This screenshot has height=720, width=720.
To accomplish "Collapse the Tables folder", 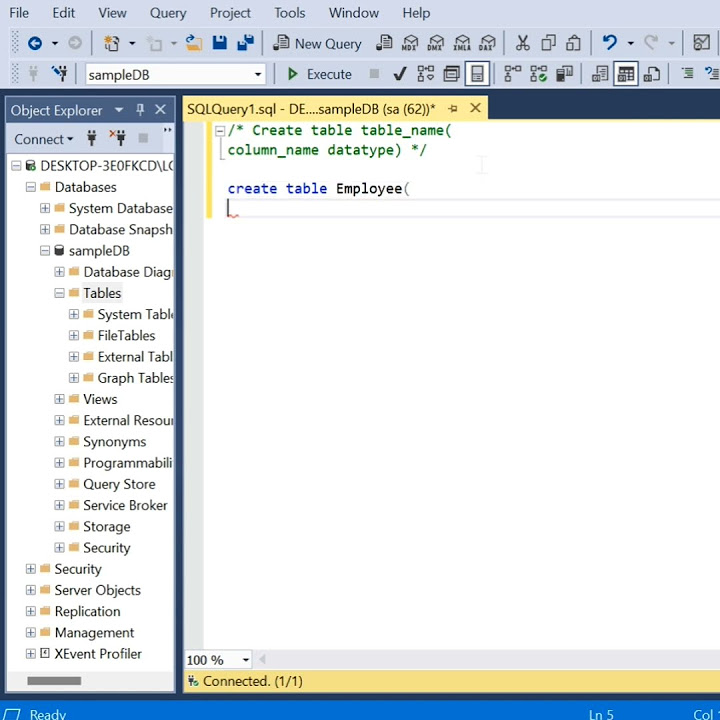I will (x=59, y=293).
